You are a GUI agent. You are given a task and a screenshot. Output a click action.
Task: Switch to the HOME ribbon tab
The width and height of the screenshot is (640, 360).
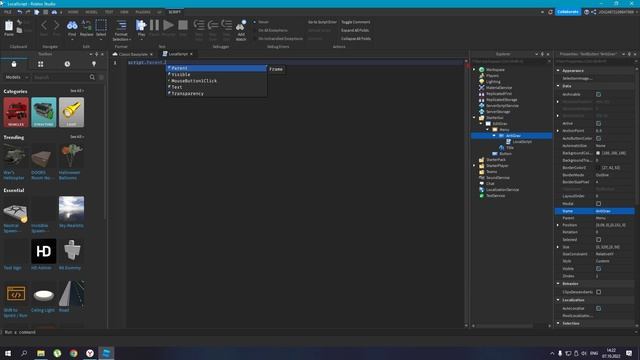tap(73, 12)
